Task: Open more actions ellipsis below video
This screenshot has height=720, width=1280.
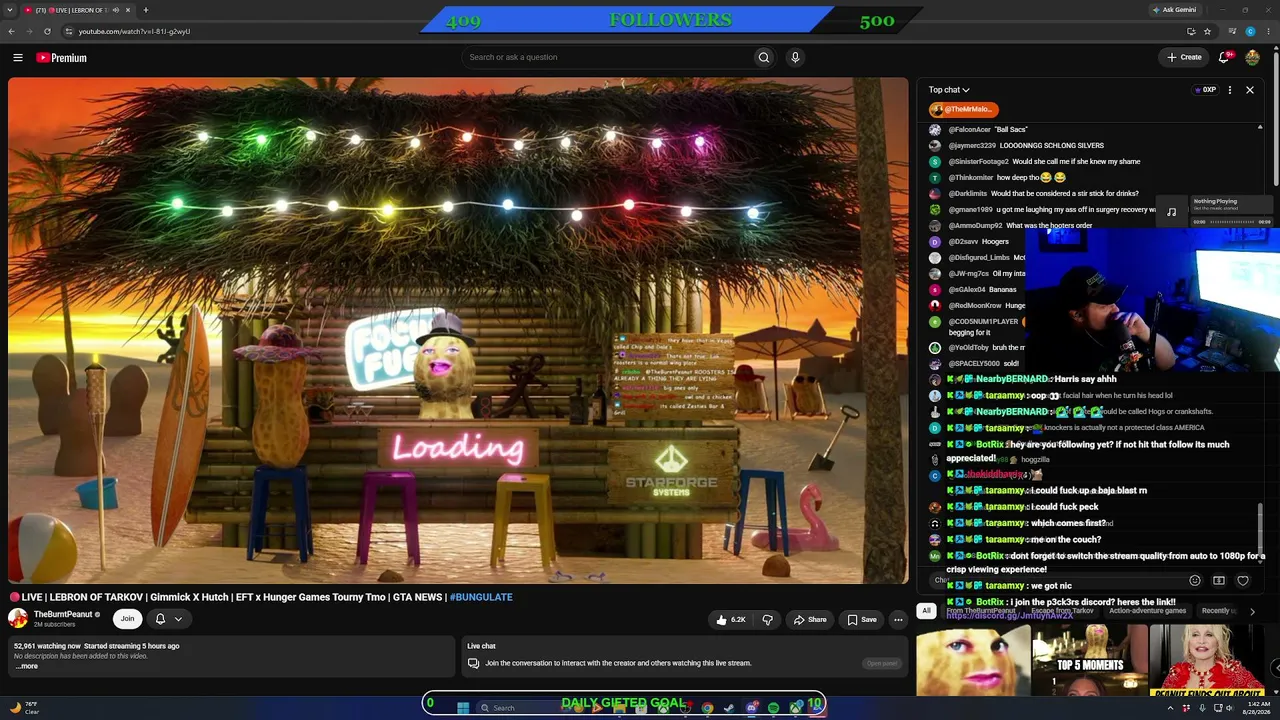Action: [x=898, y=620]
